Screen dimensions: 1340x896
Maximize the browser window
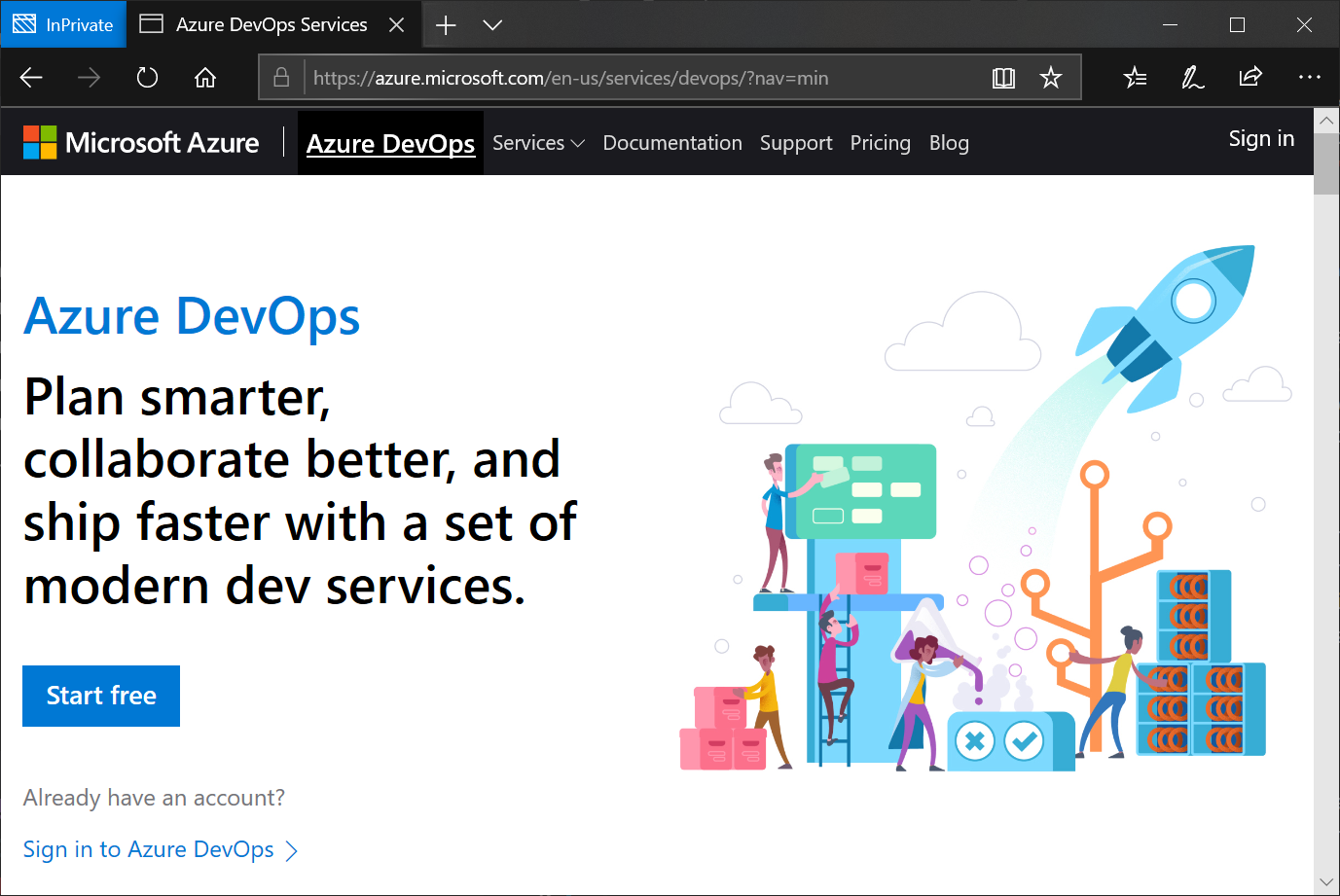click(x=1237, y=25)
